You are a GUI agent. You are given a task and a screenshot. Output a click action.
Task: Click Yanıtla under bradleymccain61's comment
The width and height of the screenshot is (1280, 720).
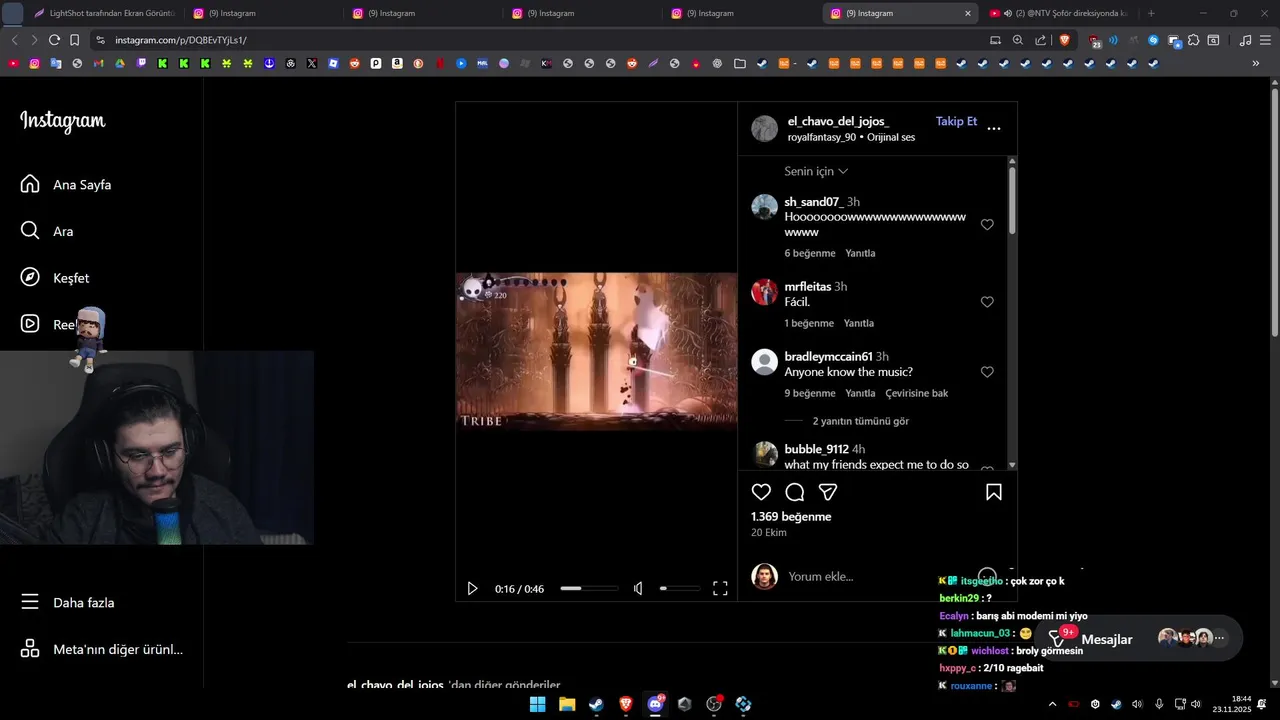click(x=860, y=393)
